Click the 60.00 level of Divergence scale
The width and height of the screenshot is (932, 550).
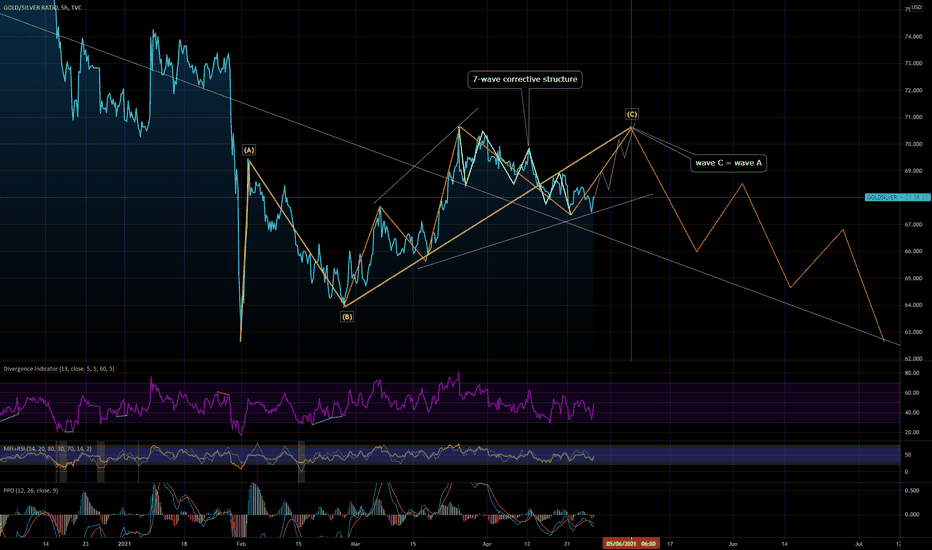coord(912,393)
